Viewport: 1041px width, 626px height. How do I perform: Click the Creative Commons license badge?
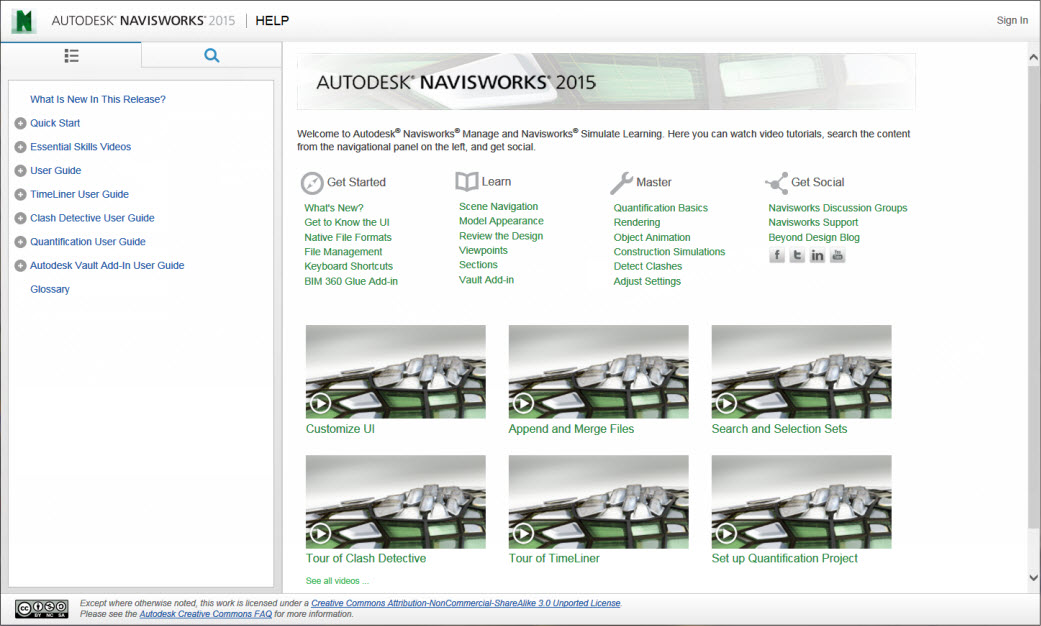[42, 608]
